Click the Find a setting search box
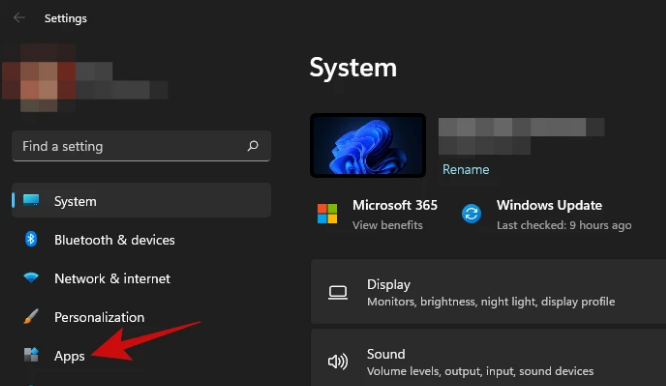 click(141, 146)
